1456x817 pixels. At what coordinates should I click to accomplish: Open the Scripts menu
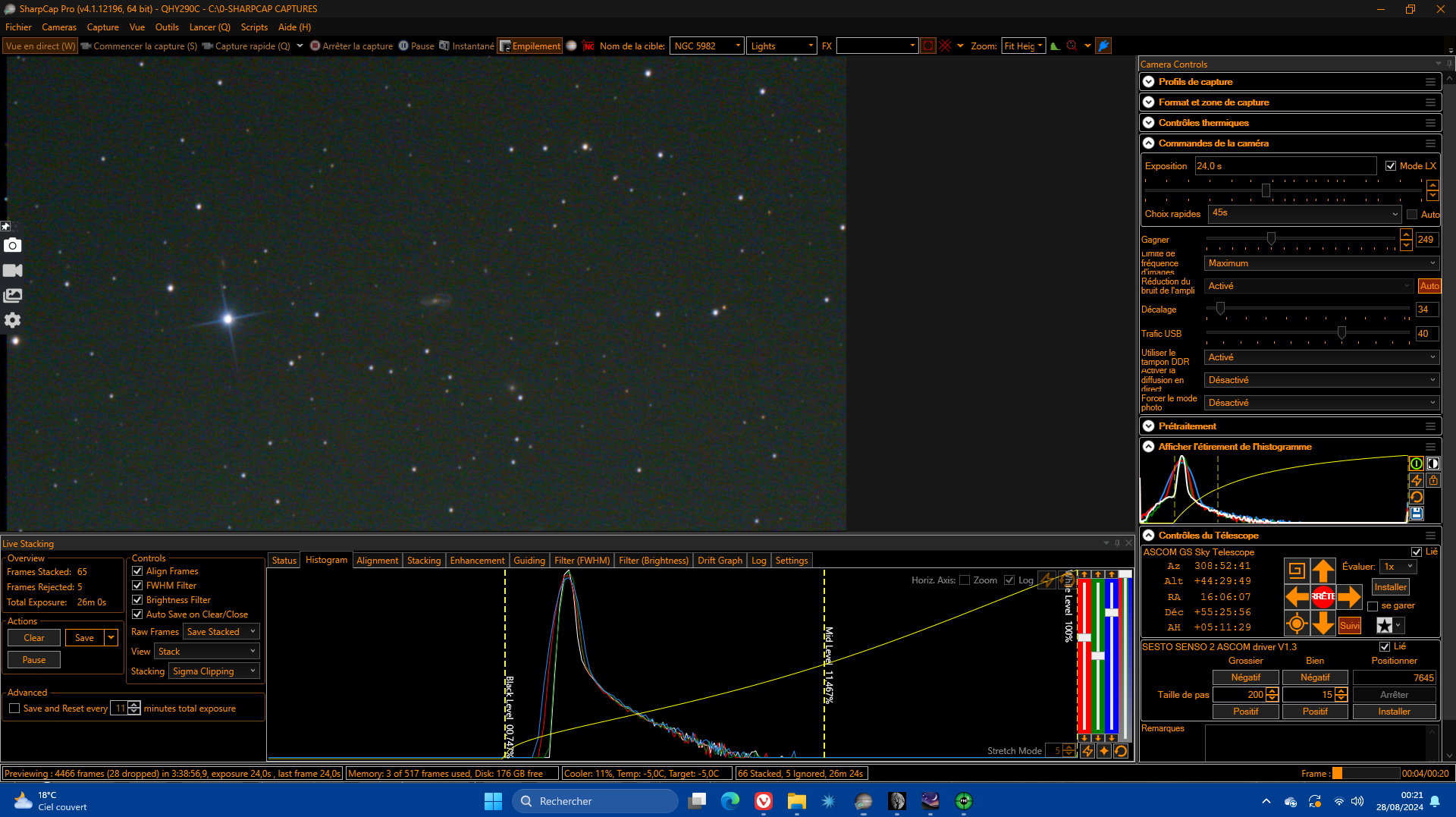254,27
